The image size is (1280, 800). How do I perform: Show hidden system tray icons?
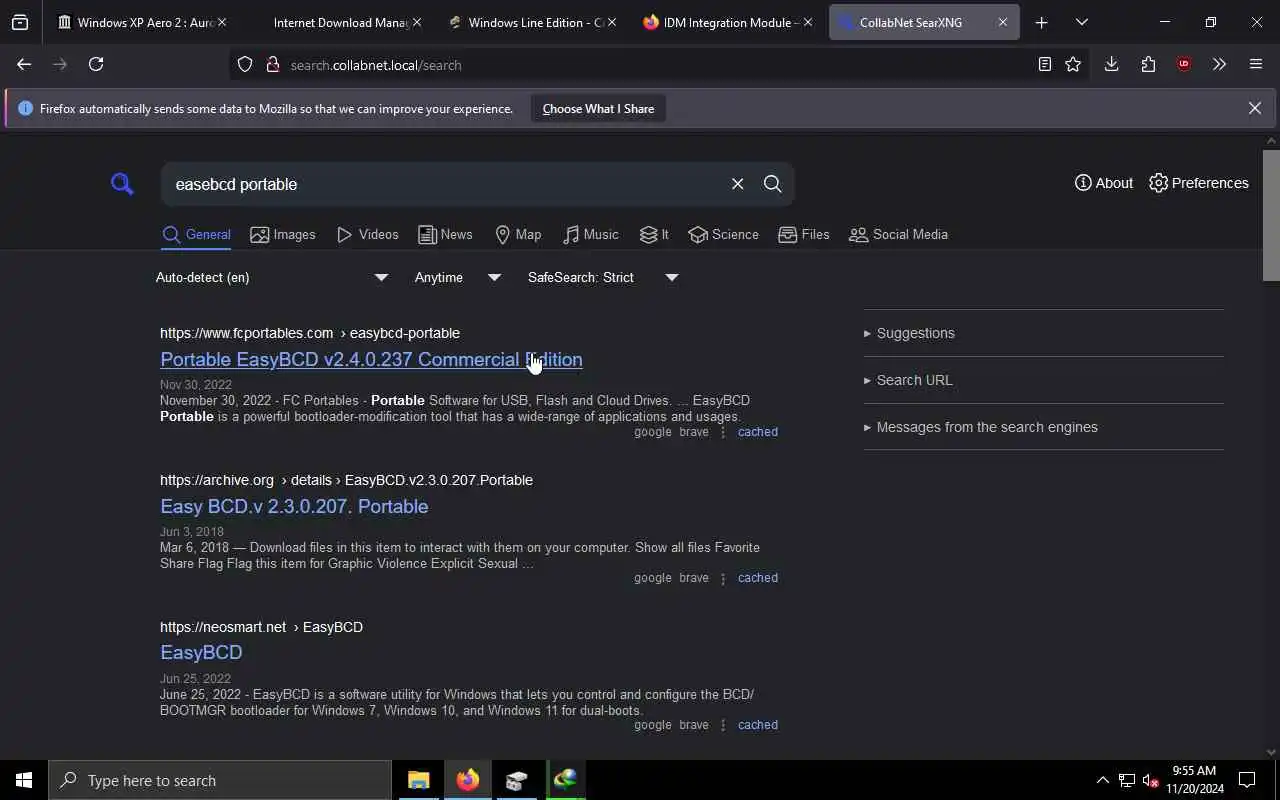(1102, 780)
